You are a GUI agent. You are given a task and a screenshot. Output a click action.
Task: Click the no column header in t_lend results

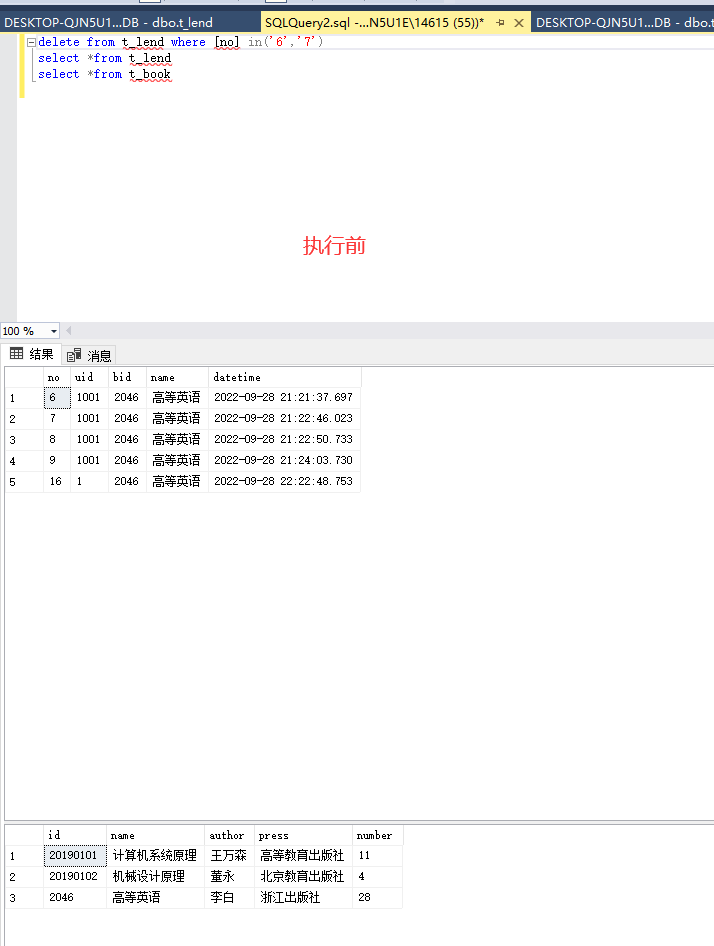(57, 378)
